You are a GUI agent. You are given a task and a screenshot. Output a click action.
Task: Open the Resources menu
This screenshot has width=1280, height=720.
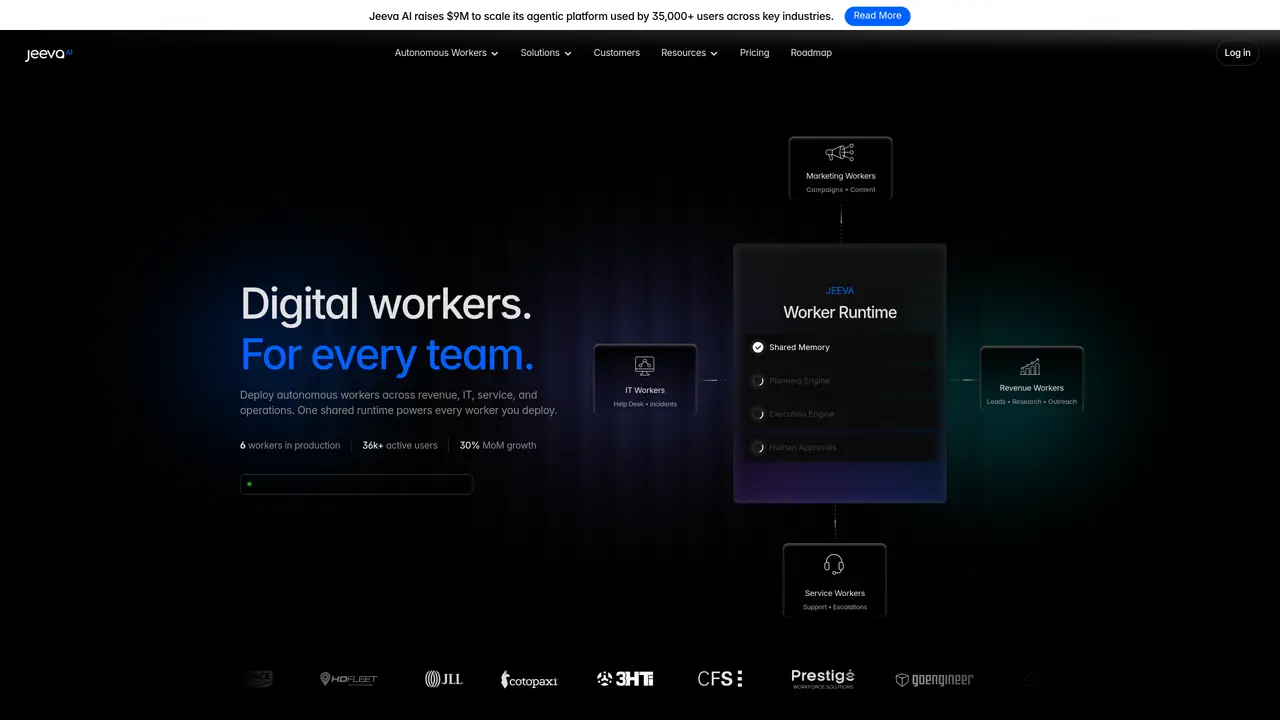pos(689,53)
